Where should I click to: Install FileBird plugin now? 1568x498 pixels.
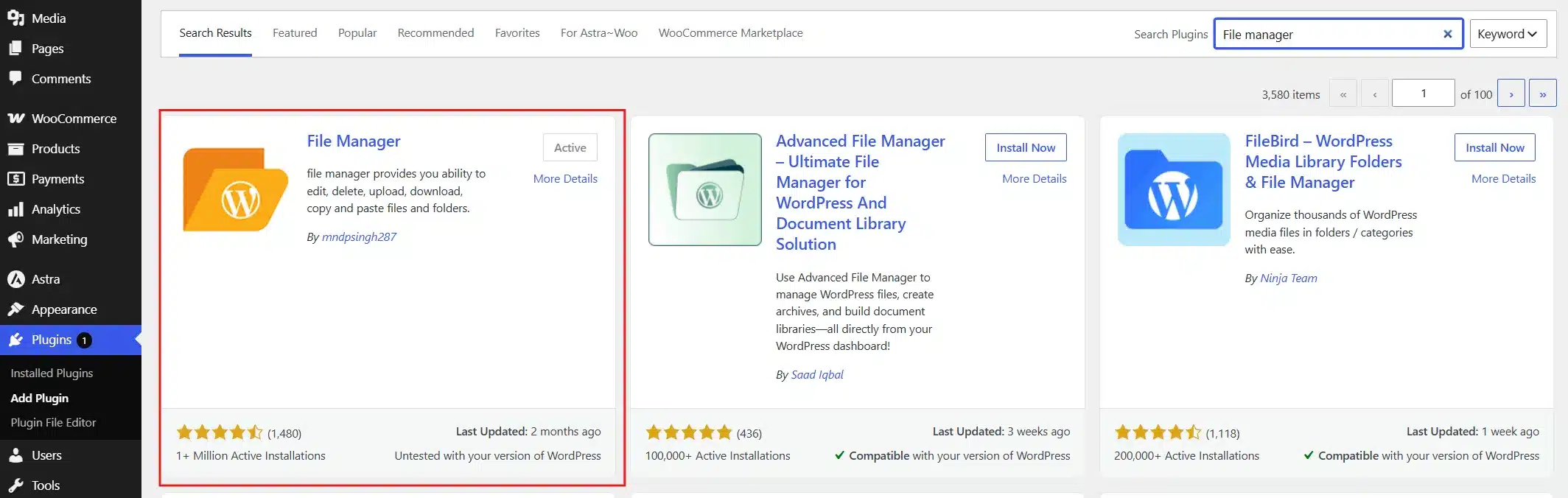(1495, 147)
